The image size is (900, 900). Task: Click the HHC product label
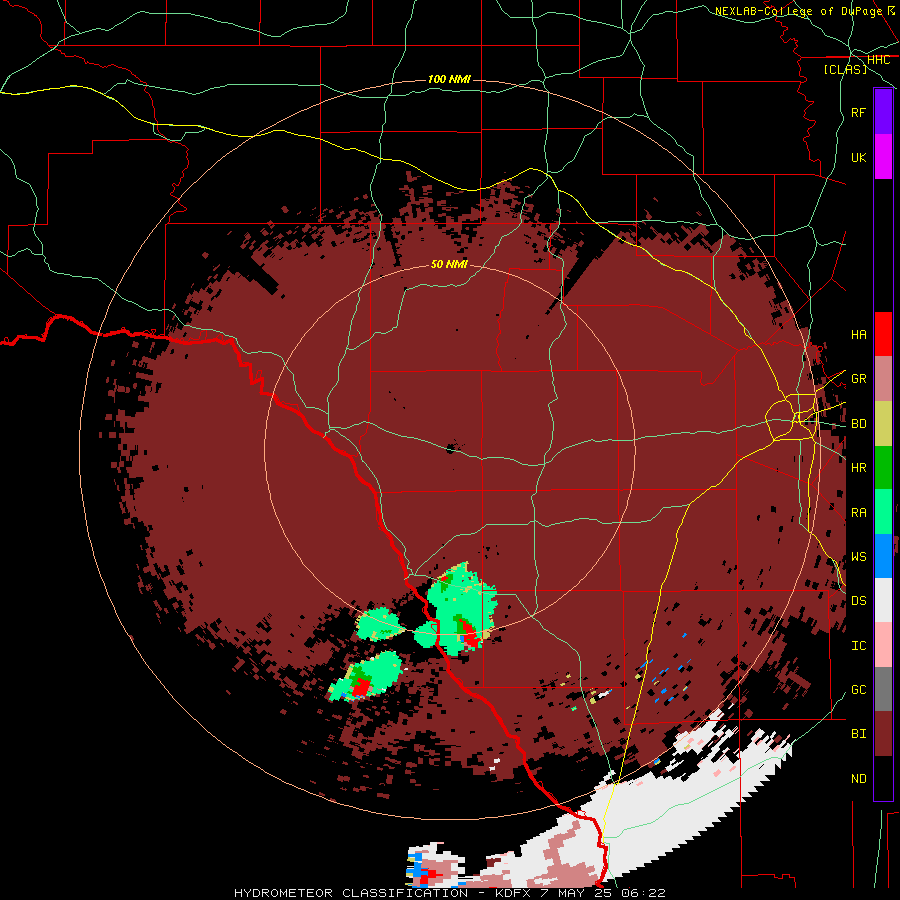tap(878, 60)
